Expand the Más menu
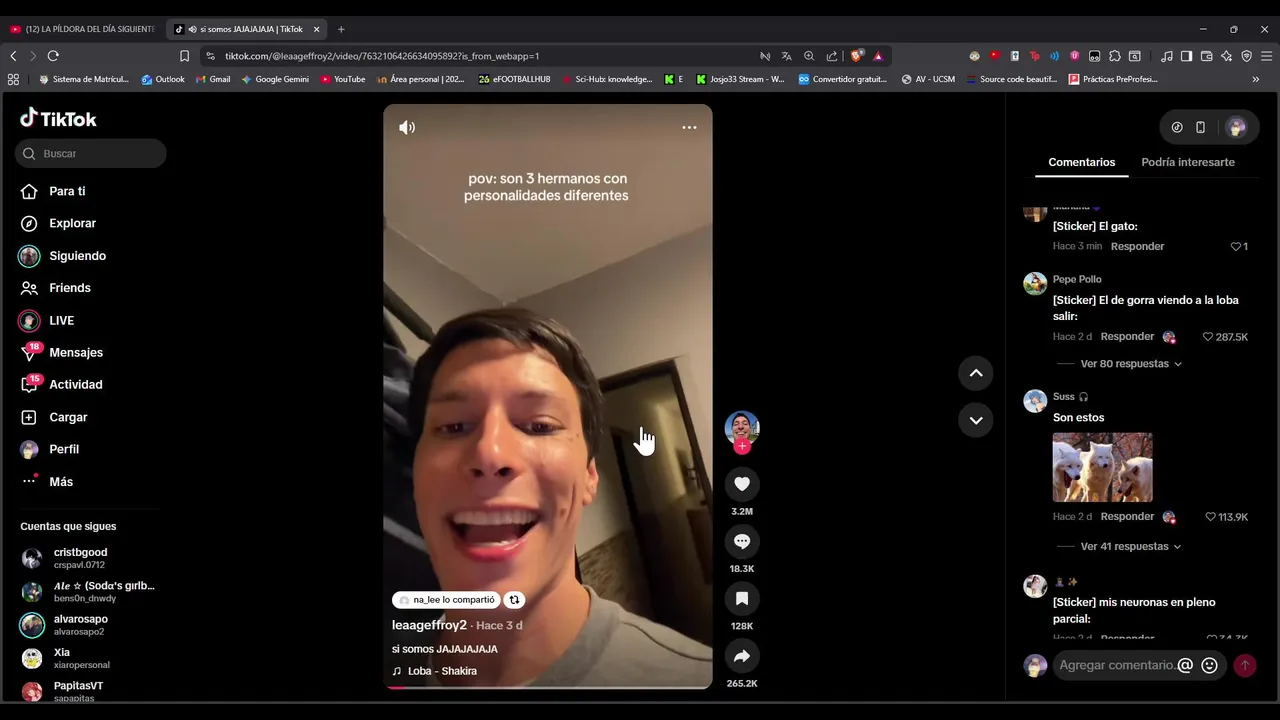 47,481
